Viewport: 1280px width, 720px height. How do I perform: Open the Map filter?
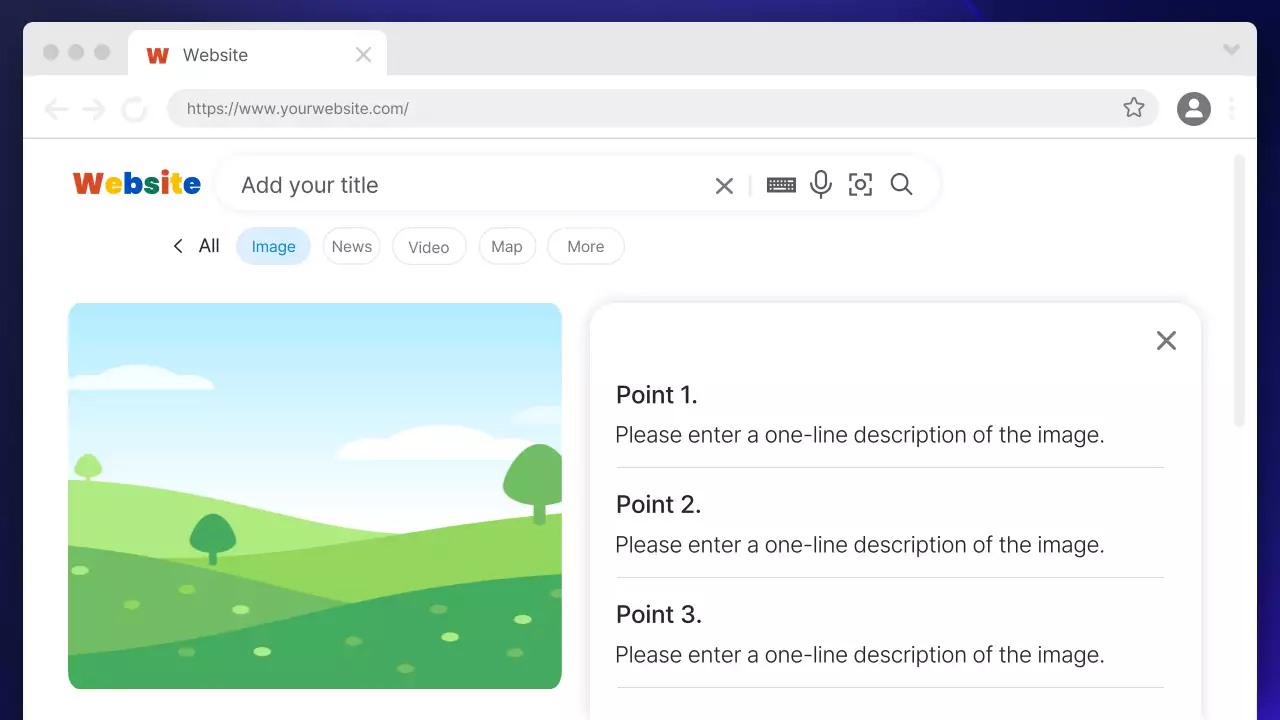pos(506,247)
